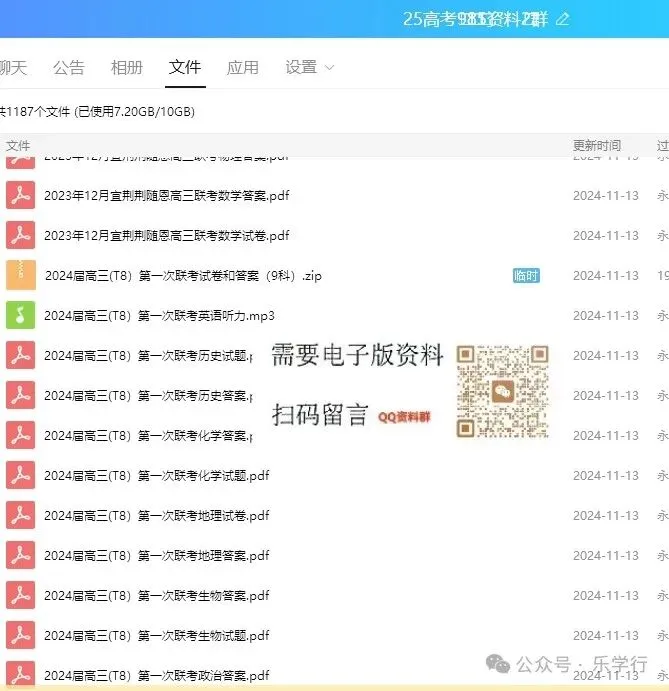
Task: Click PDF icon of 第一次联考生物试题
Action: click(20, 635)
